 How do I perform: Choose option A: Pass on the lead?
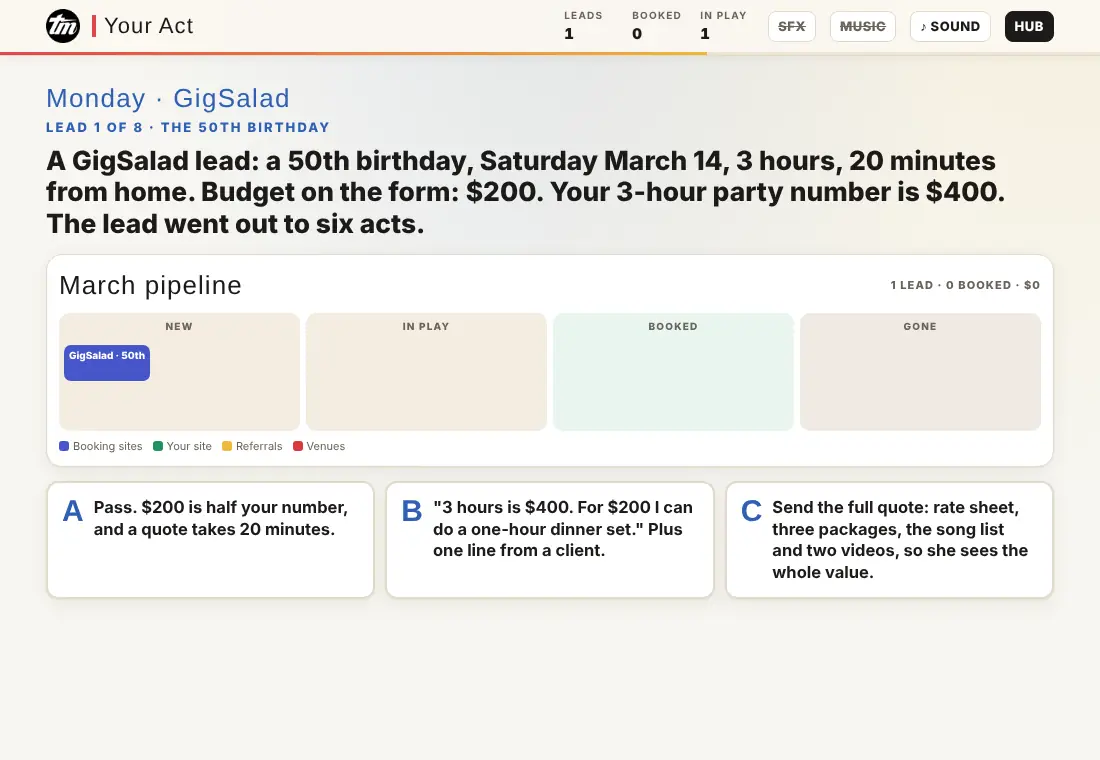[x=210, y=540]
